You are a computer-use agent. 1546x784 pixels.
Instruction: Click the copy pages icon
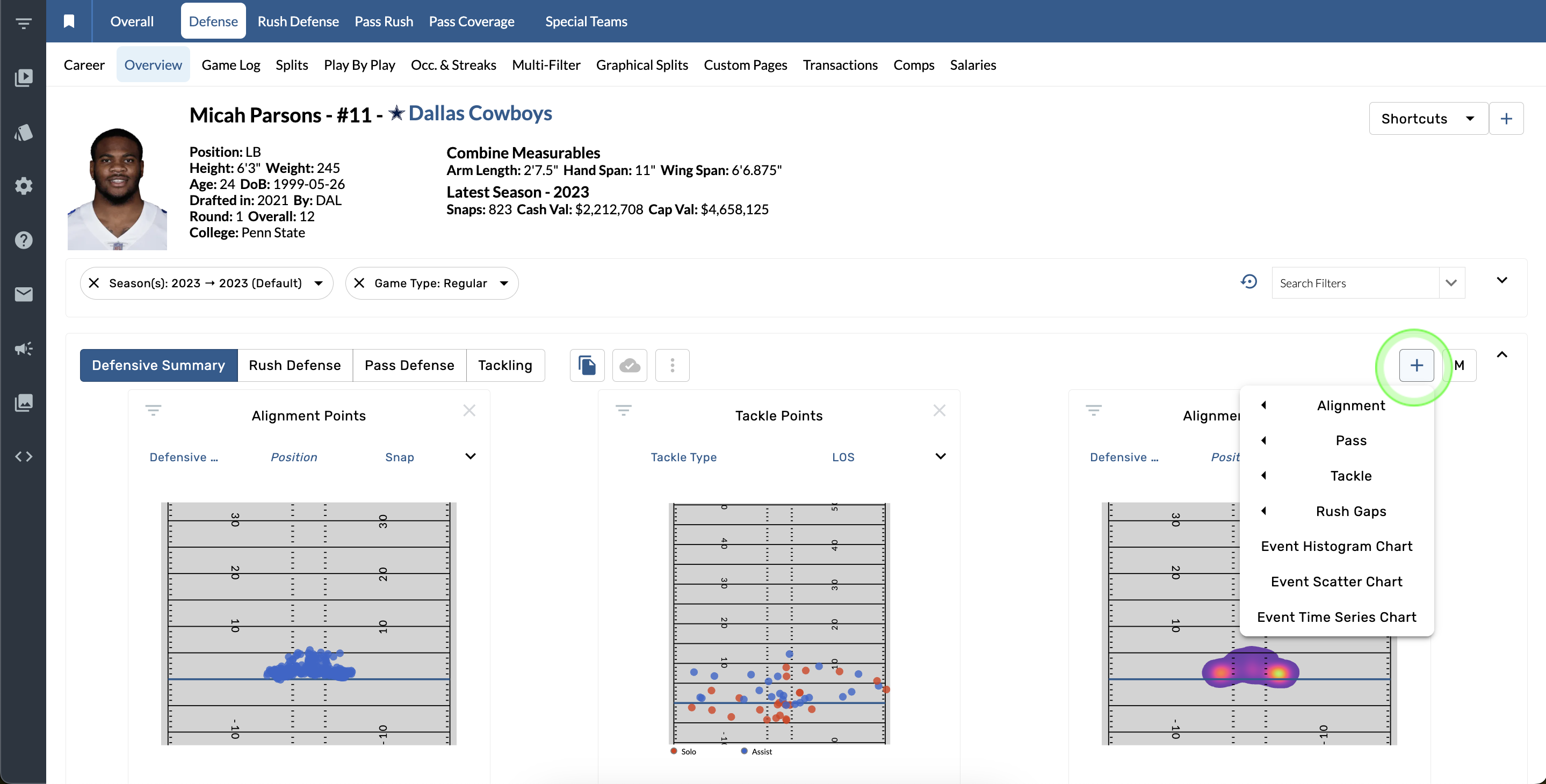(587, 365)
